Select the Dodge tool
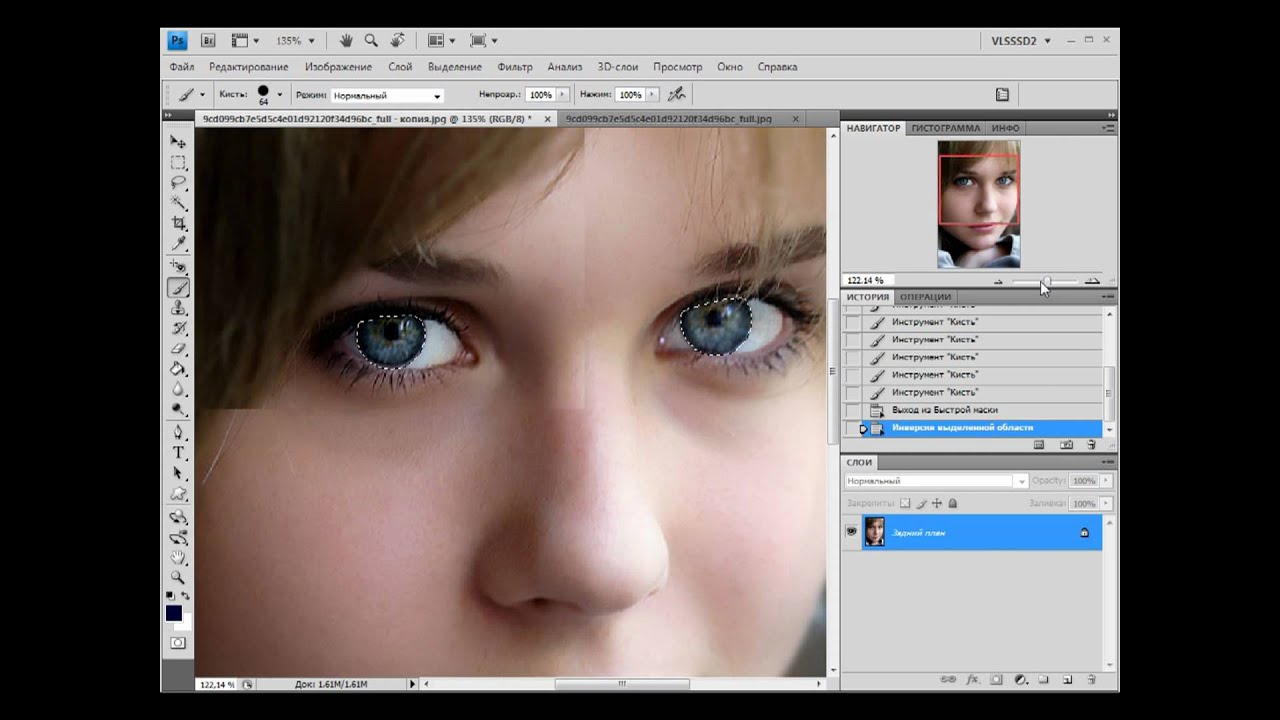 click(178, 409)
